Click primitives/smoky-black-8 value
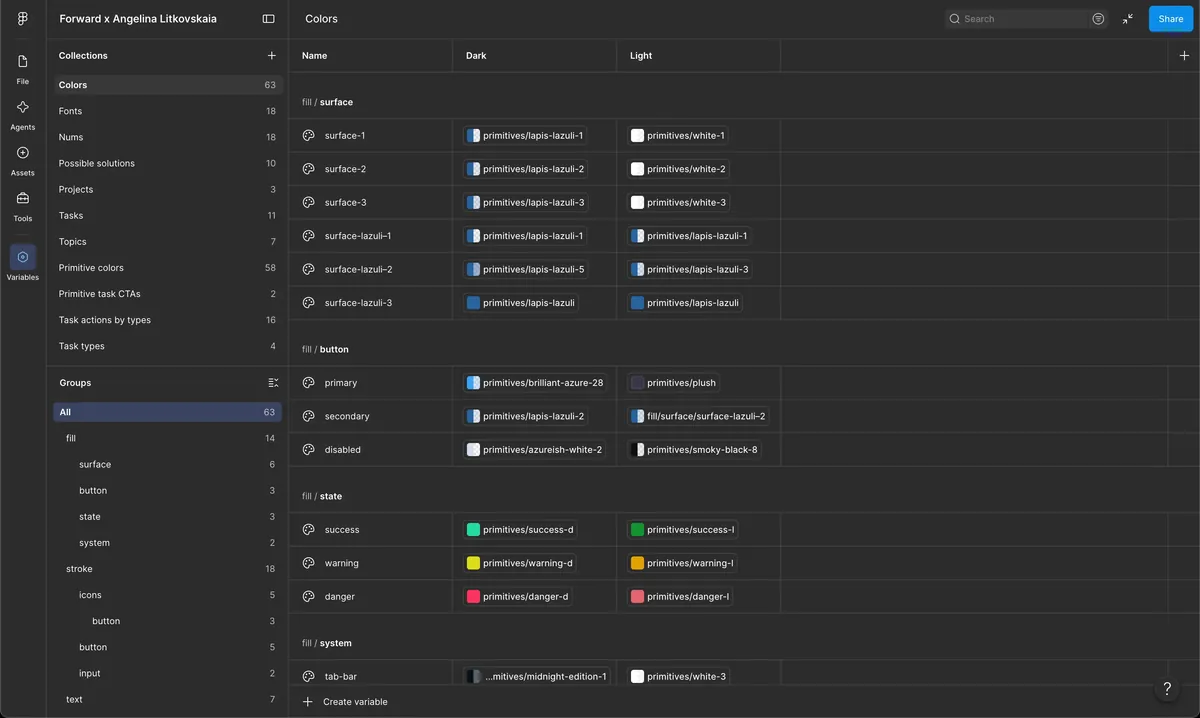 tap(695, 450)
